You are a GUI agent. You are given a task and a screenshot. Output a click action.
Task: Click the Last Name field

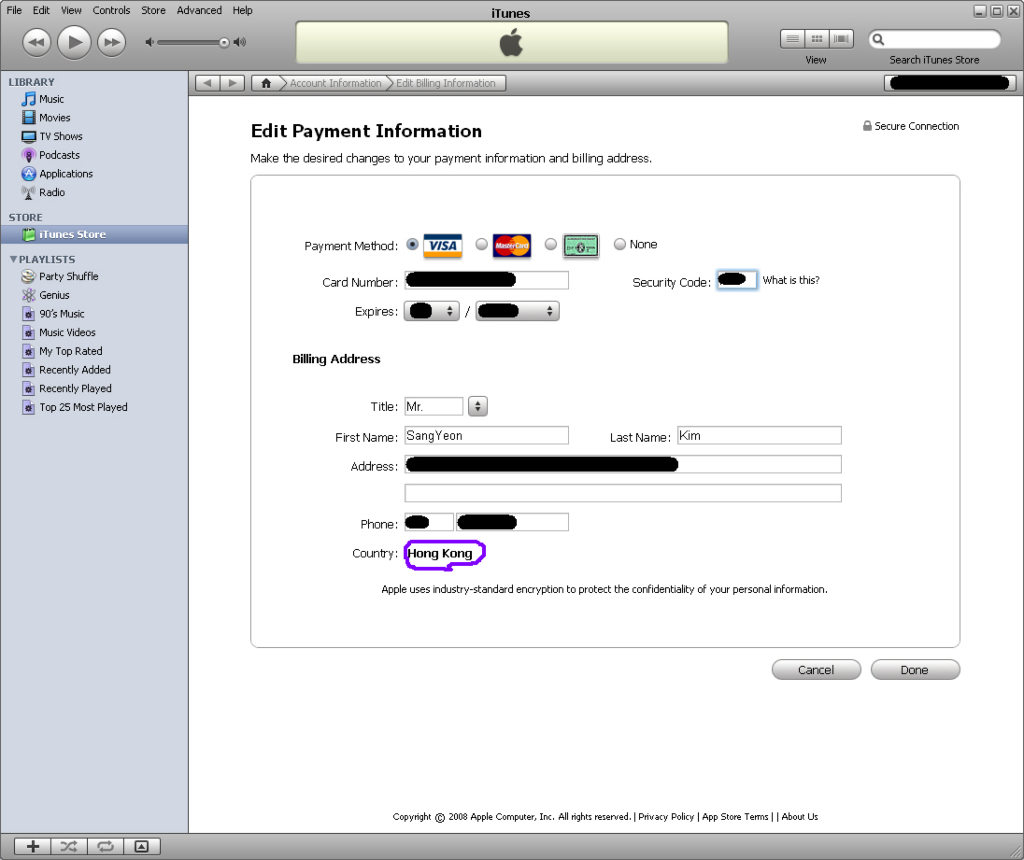[760, 436]
